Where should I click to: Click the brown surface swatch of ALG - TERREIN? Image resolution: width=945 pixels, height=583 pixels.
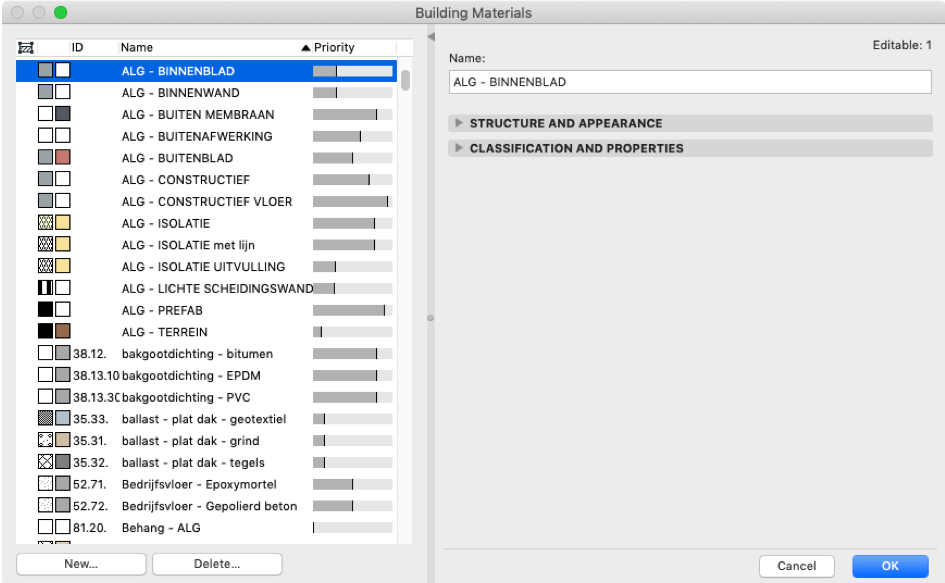pos(63,331)
